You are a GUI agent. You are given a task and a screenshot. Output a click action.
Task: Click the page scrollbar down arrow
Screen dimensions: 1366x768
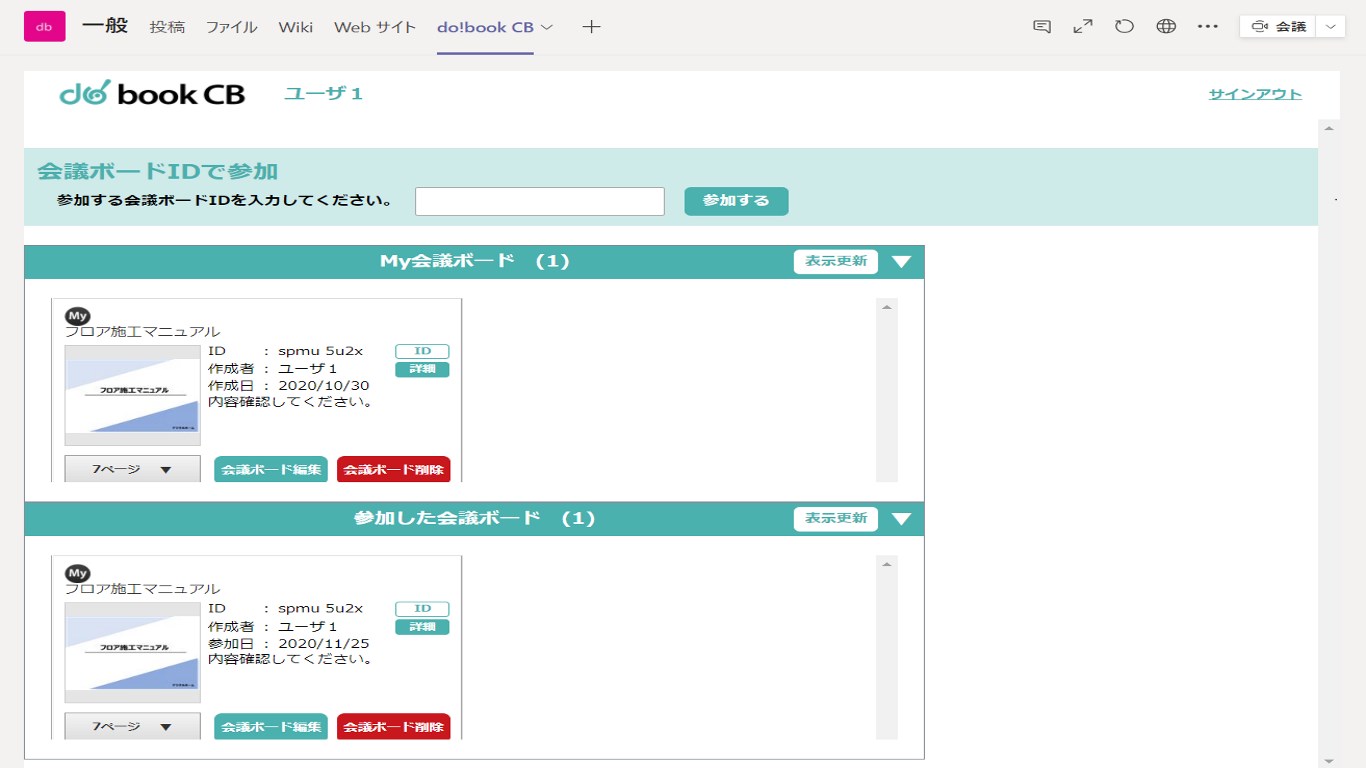(1329, 760)
